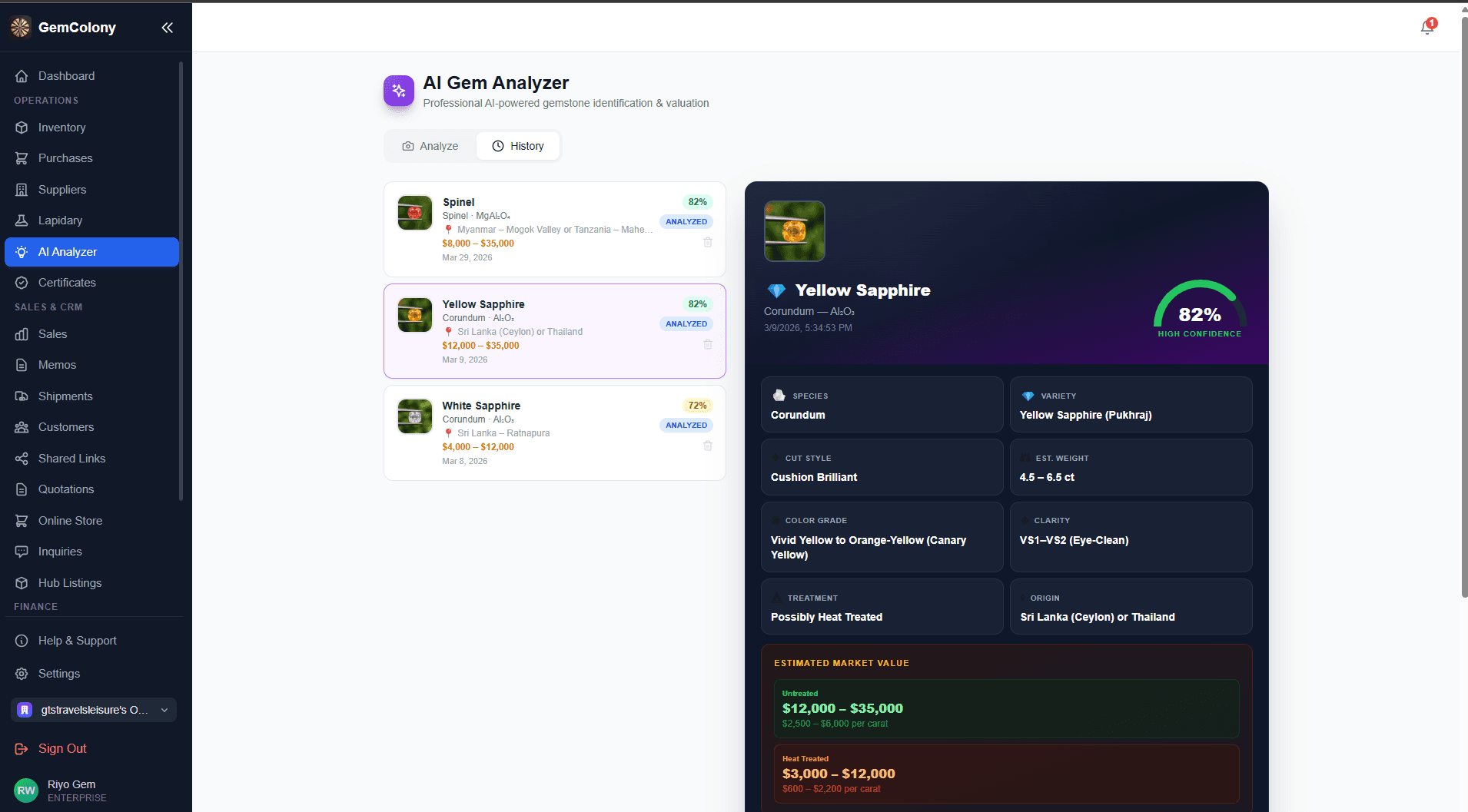Screen dimensions: 1468x812
Task: Click White Sapphire entry title
Action: pyautogui.click(x=481, y=406)
